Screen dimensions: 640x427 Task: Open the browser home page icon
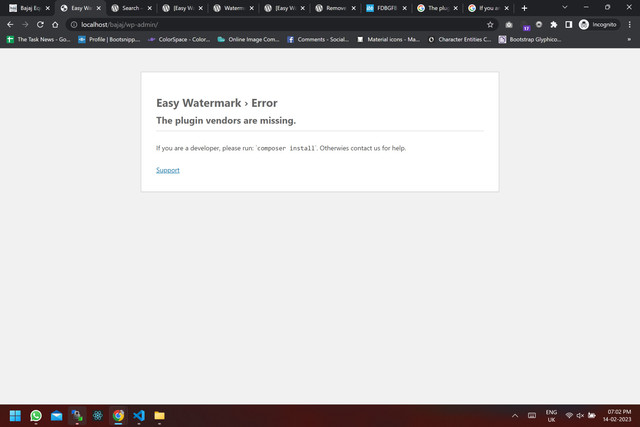pos(55,24)
